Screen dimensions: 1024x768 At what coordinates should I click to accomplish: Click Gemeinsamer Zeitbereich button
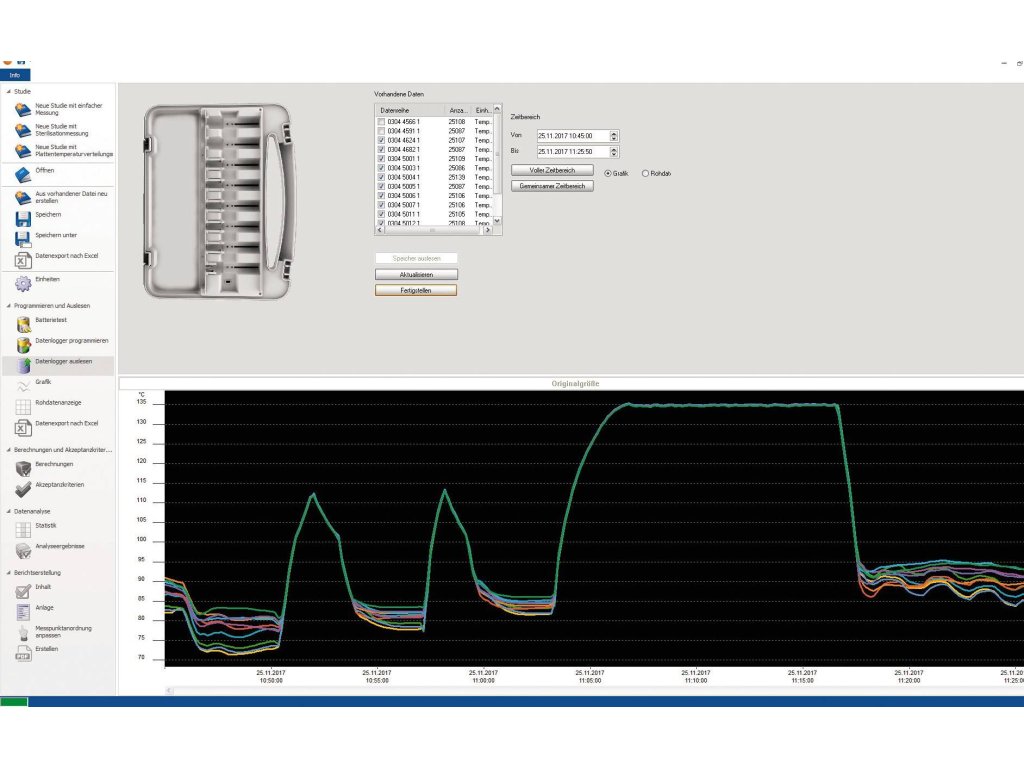(552, 186)
